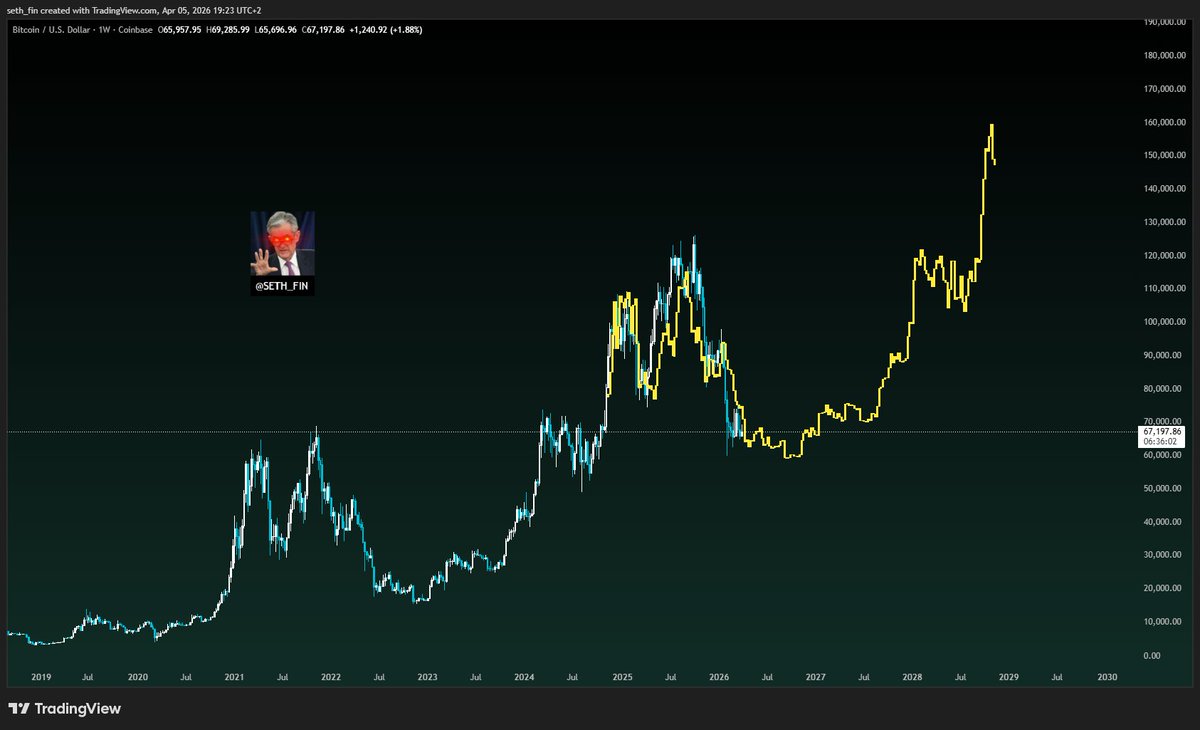Viewport: 1200px width, 730px height.
Task: Click the 110,000.00 price axis label
Action: point(1165,288)
